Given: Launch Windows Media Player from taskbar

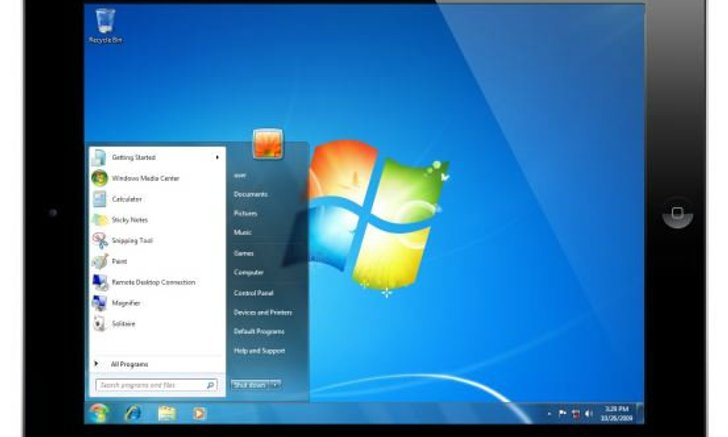Looking at the screenshot, I should [x=200, y=413].
